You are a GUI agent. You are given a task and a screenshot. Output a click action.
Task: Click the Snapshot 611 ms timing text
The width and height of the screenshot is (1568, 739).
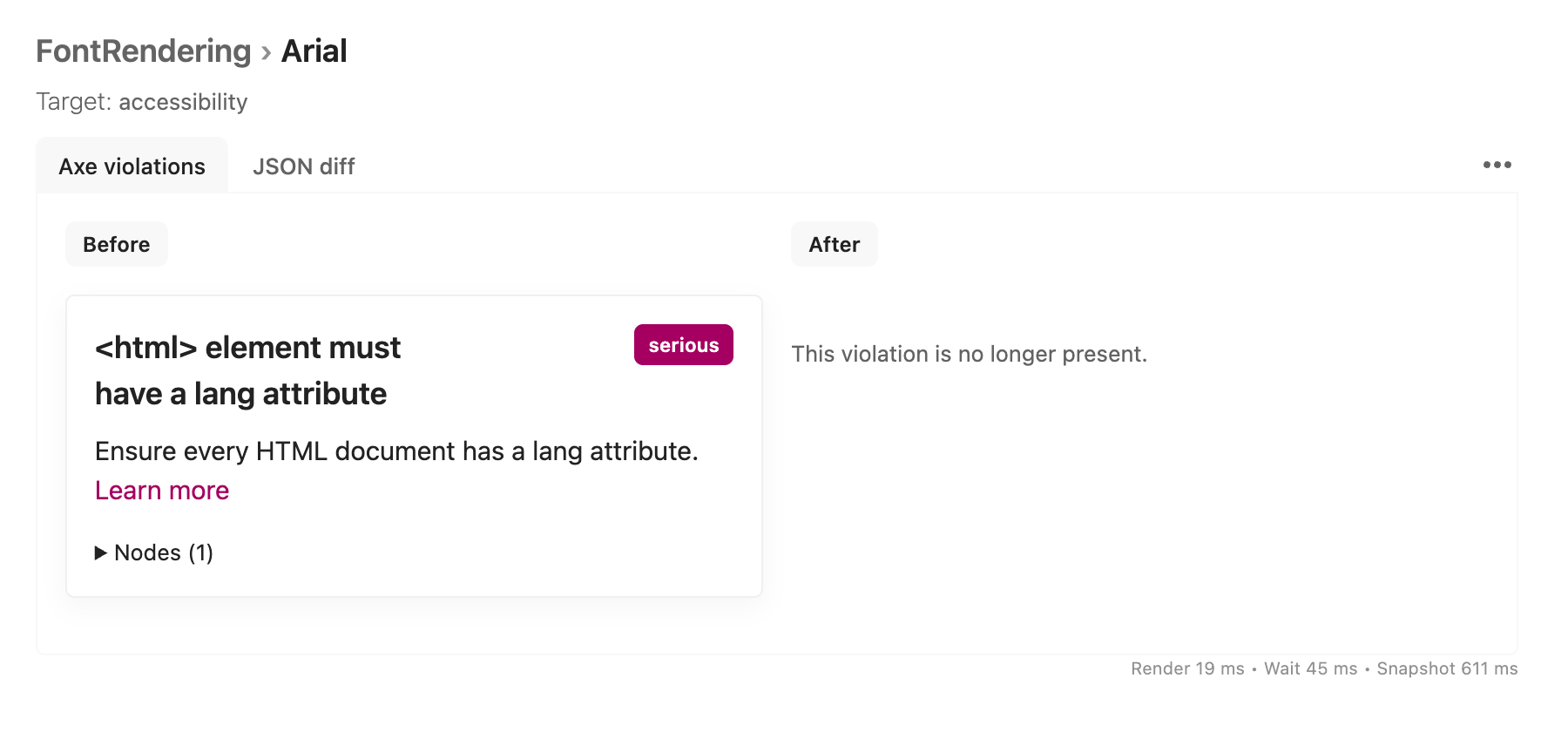[1446, 668]
